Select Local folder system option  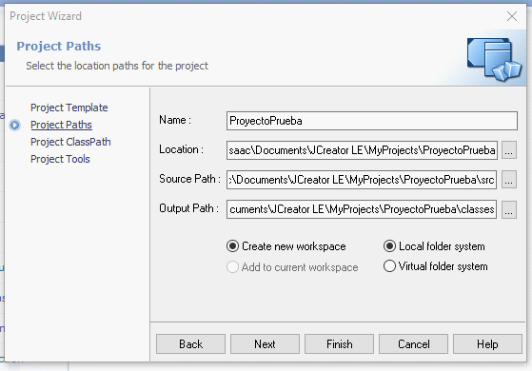point(434,246)
